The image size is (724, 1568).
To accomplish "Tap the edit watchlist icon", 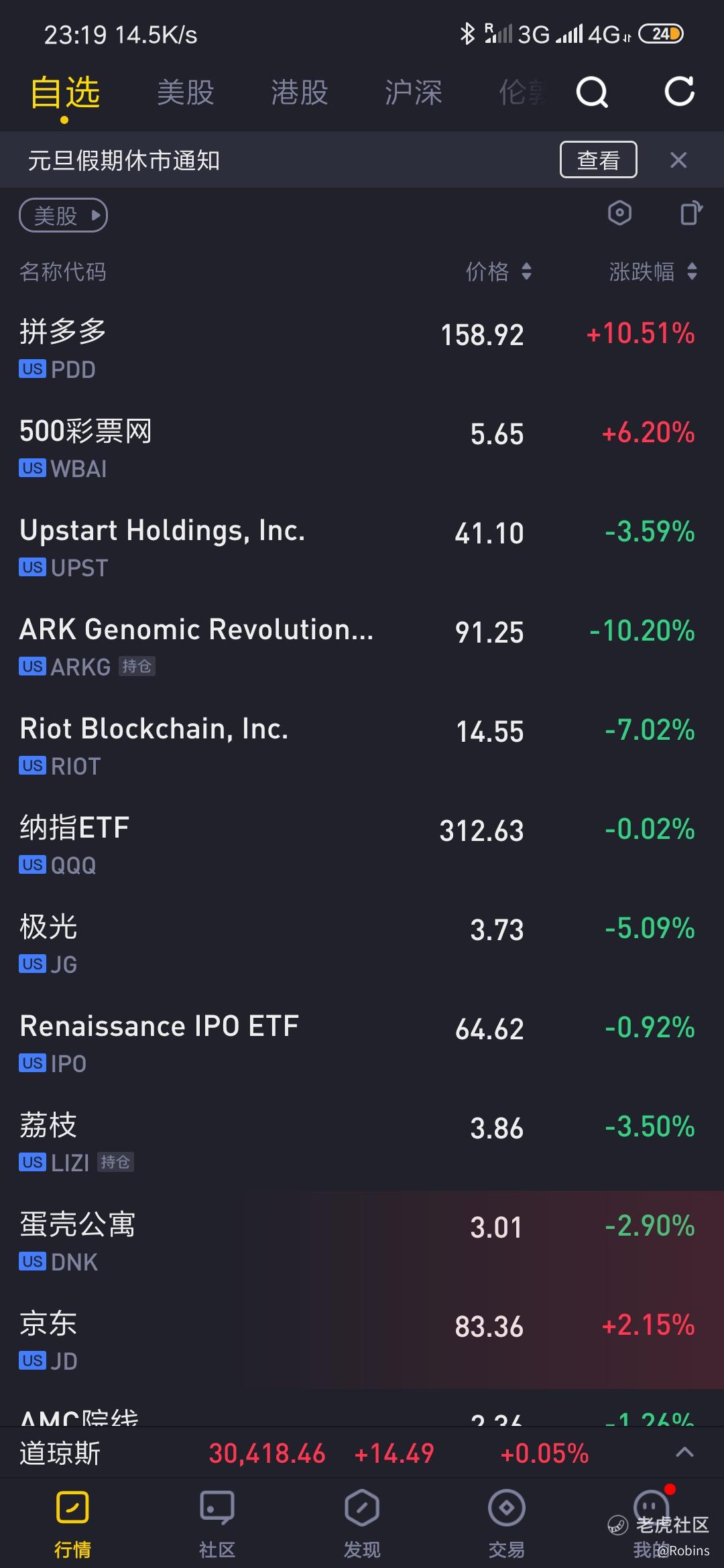I will coord(691,214).
